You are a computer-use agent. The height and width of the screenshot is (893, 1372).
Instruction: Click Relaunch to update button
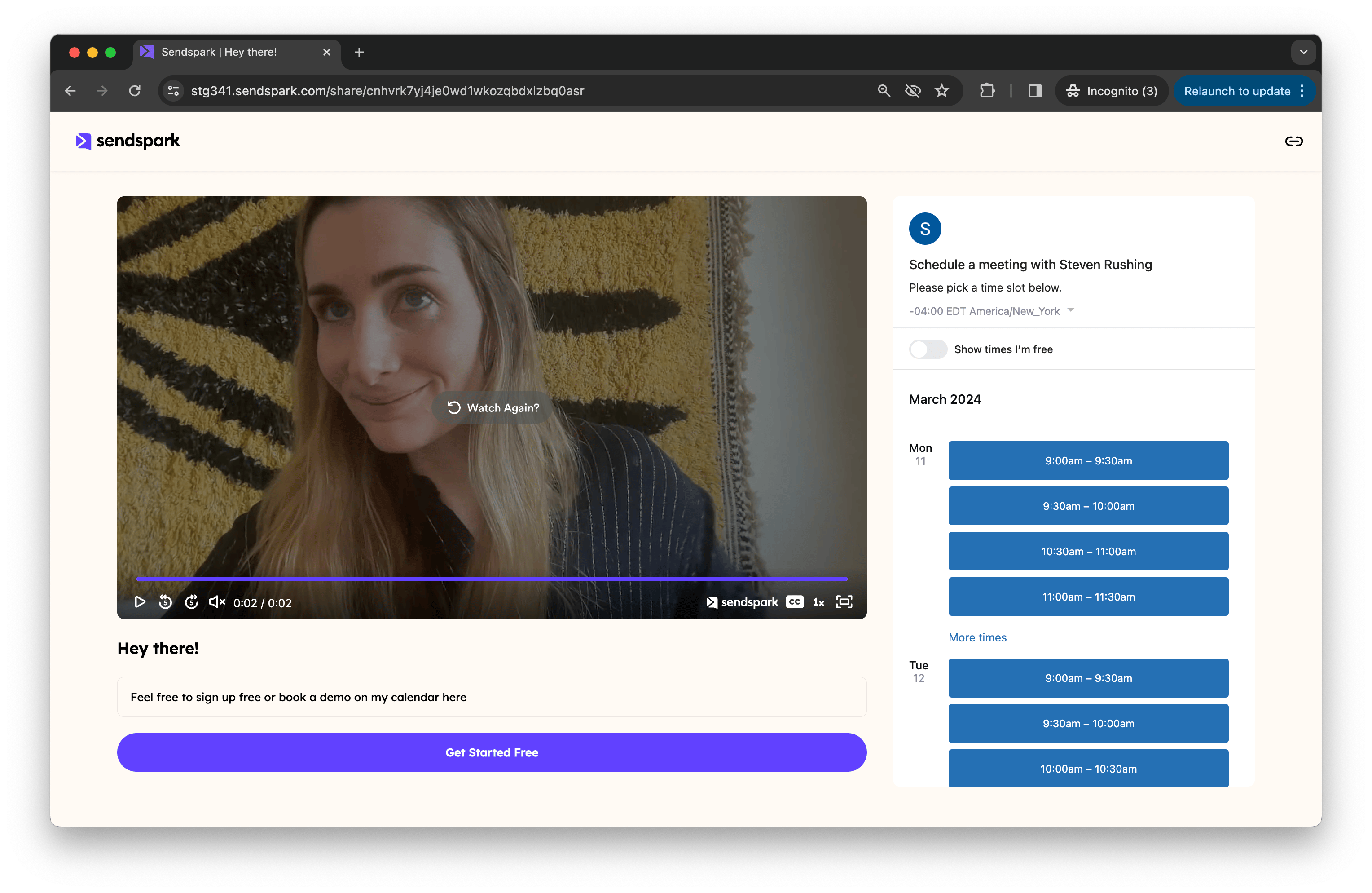1237,91
